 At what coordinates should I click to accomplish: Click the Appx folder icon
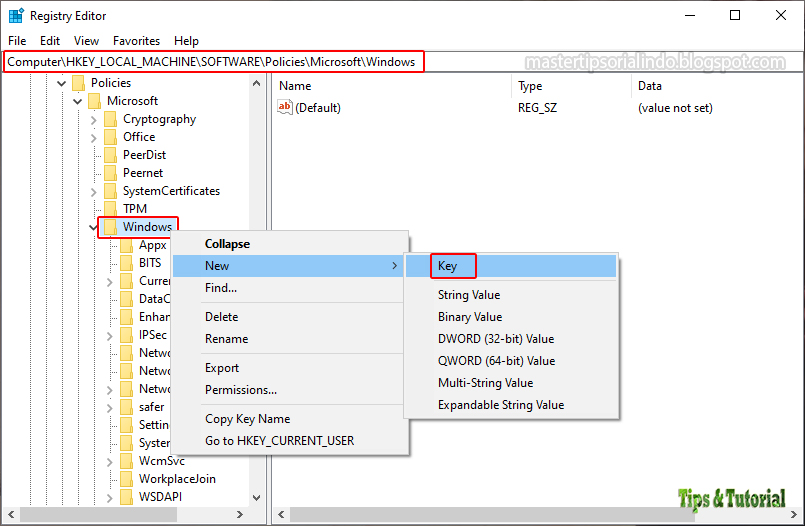point(126,245)
